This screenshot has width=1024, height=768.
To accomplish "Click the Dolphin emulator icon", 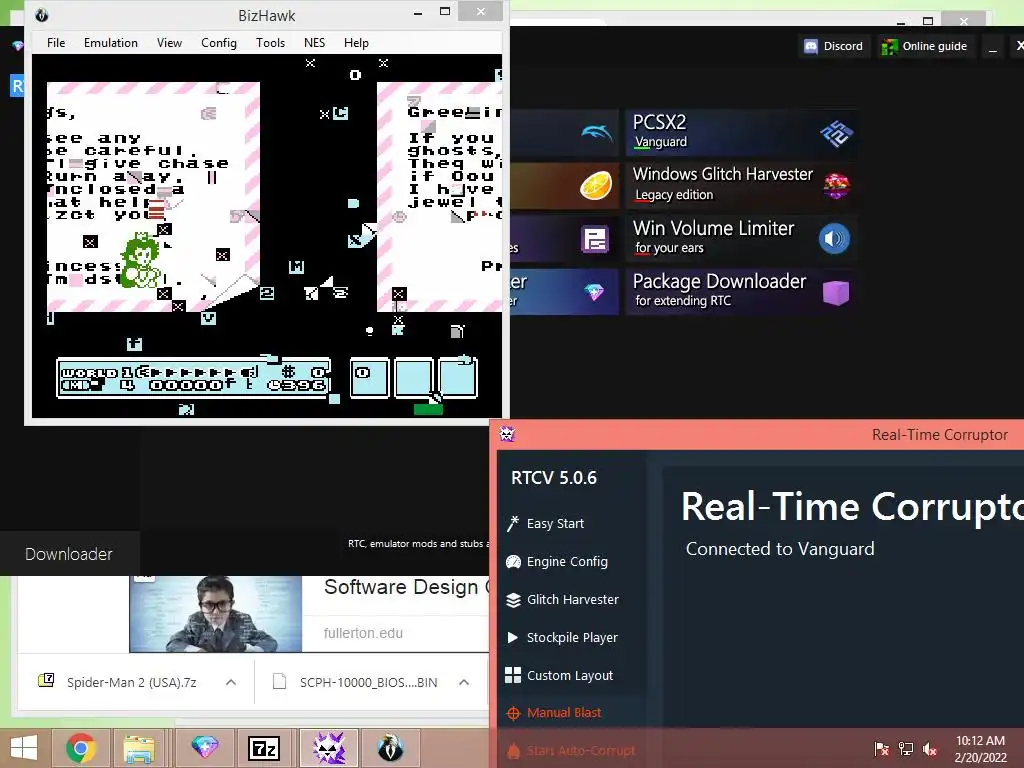I will click(597, 133).
